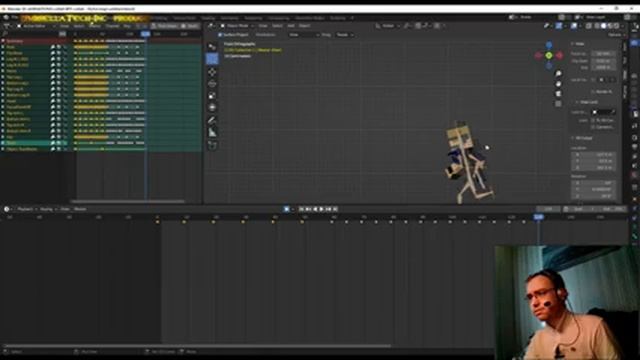The height and width of the screenshot is (360, 640).
Task: Select the Move tool
Action: [212, 72]
